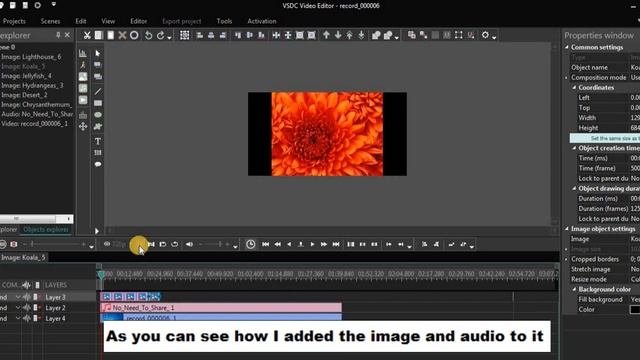
Task: Select the speech bubble tooltip tool
Action: (98, 164)
